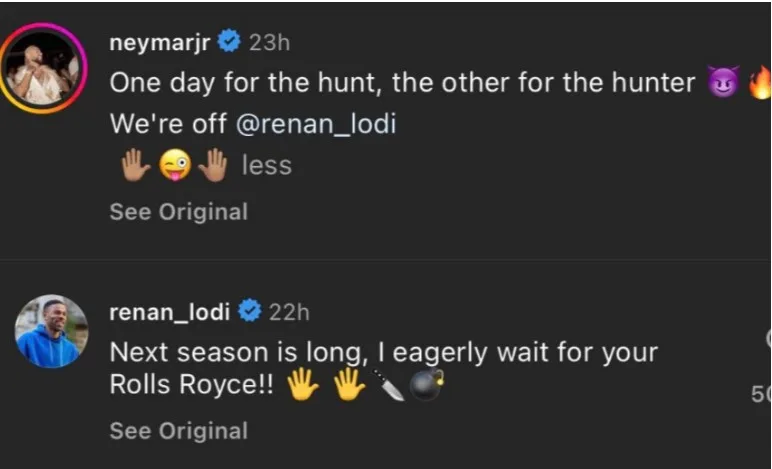The image size is (772, 469).
Task: Click the bomb emoji in renan_lodi's reply
Action: click(x=427, y=386)
